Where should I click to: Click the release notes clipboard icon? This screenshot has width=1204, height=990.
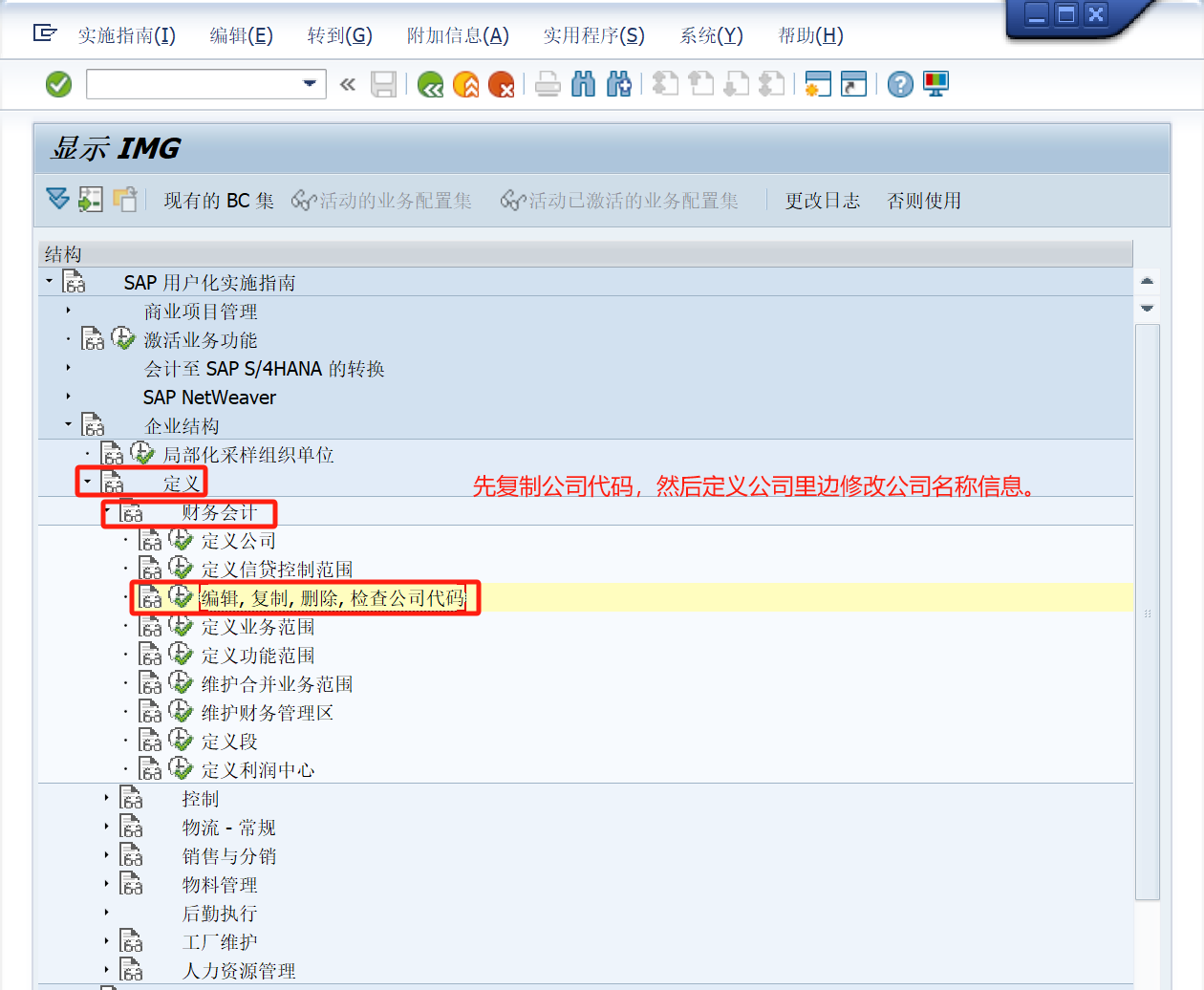[125, 199]
